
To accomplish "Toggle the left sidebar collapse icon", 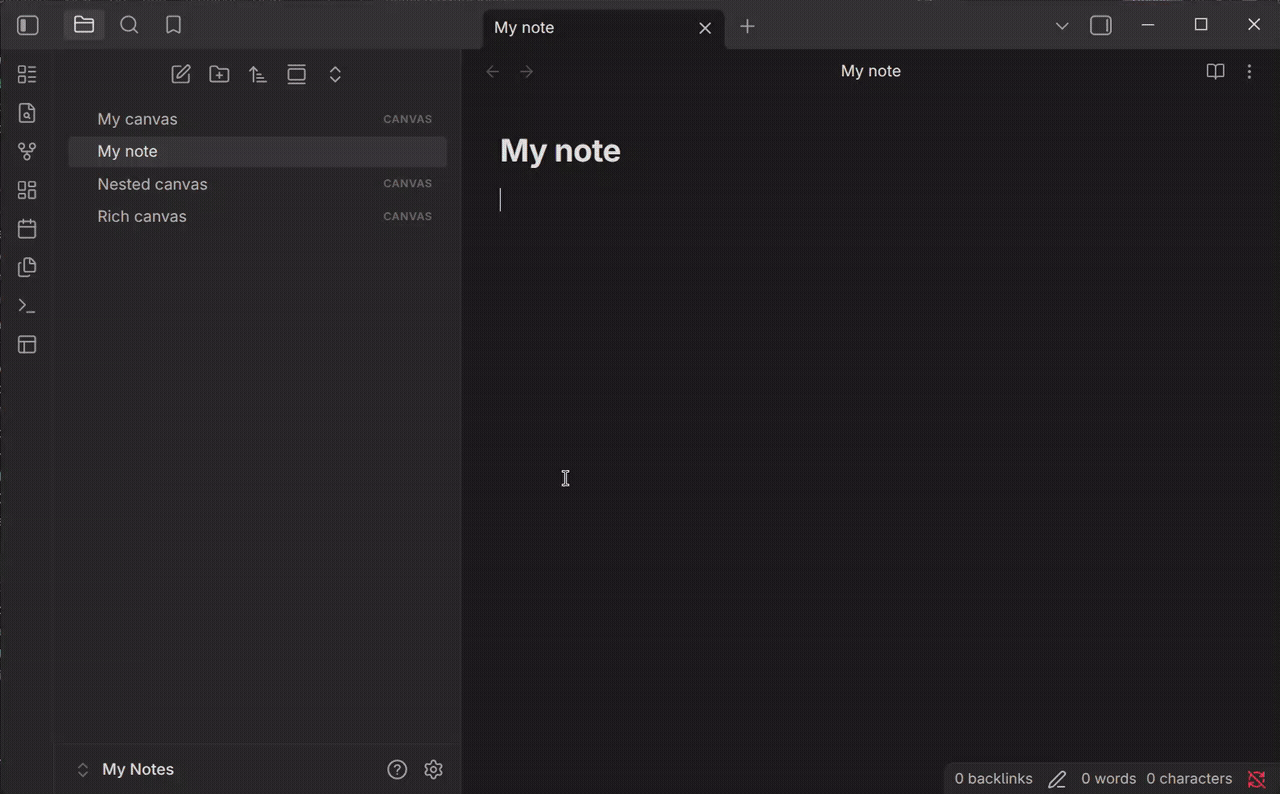I will 28,26.
